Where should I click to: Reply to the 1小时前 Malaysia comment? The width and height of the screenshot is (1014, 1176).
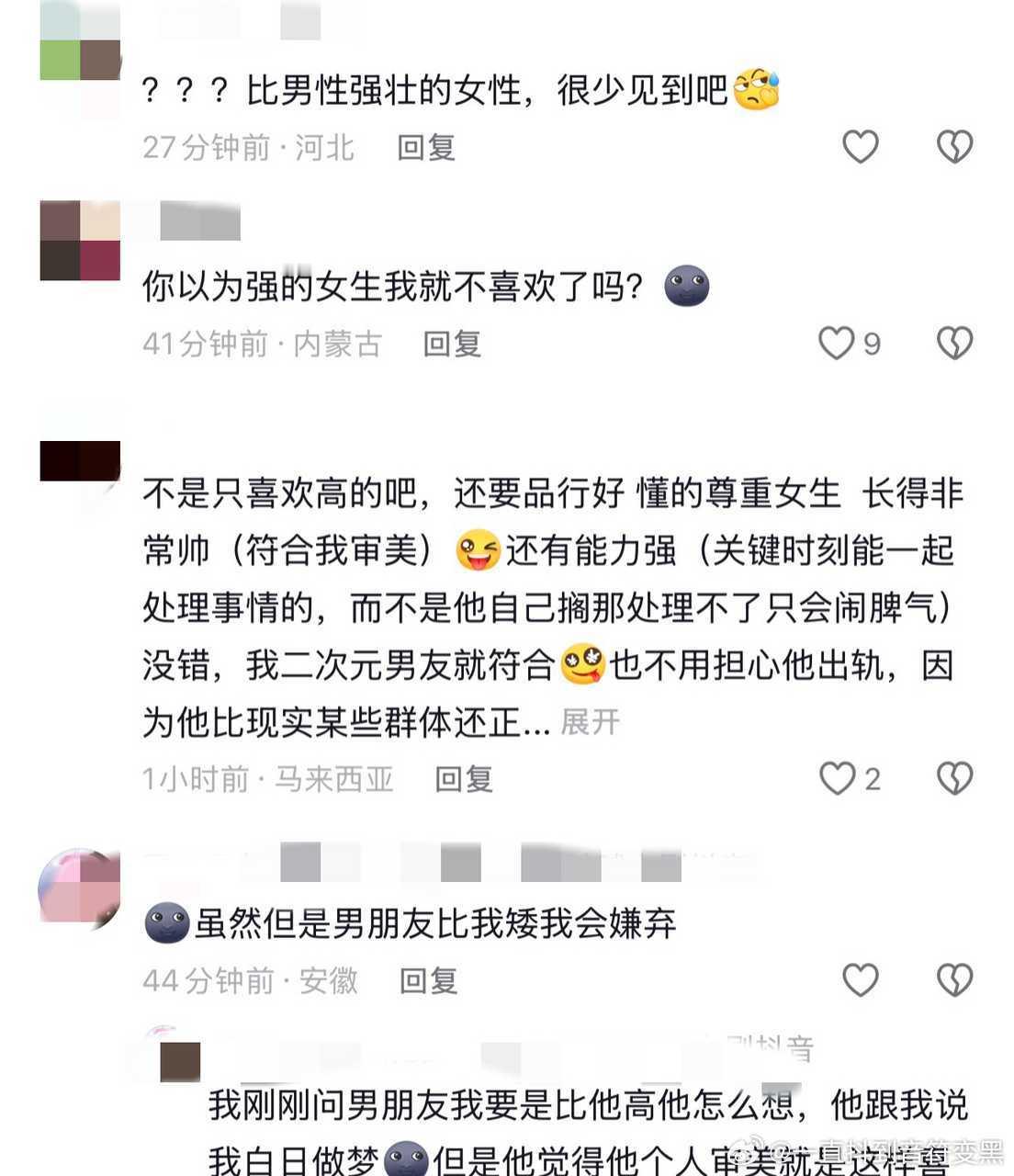tap(464, 779)
